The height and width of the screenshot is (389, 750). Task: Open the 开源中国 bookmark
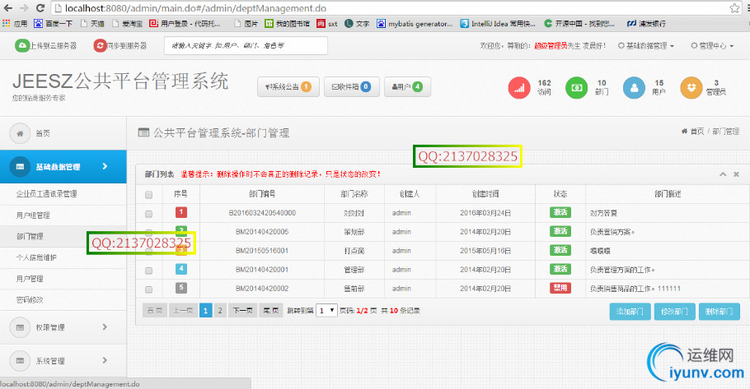tap(580, 23)
